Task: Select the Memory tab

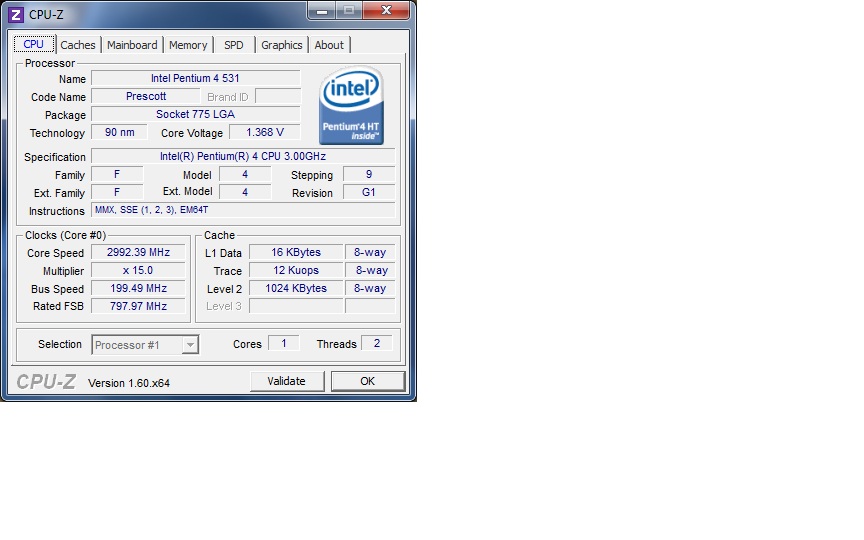Action: pyautogui.click(x=188, y=45)
